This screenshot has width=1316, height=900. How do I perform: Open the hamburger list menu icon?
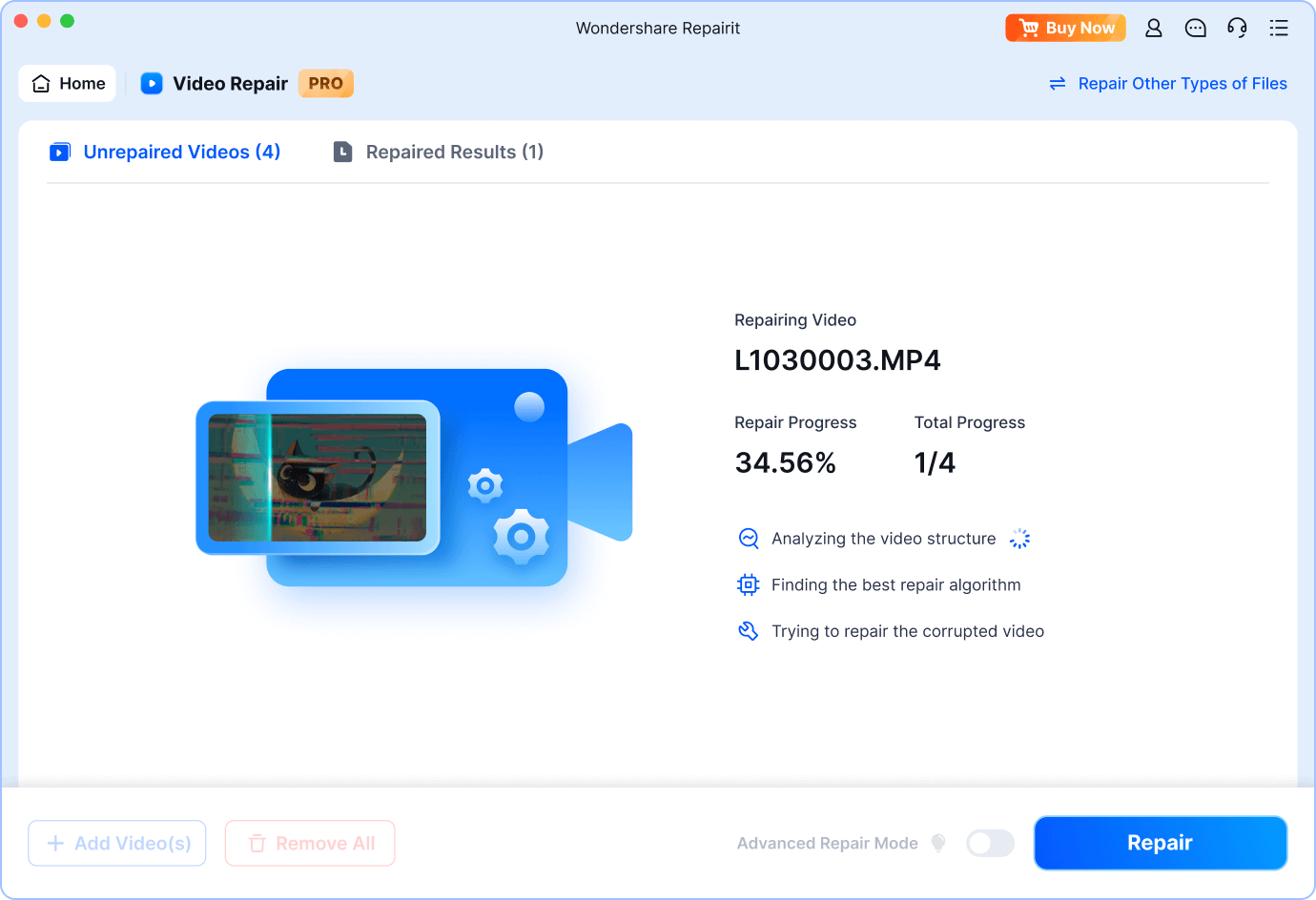point(1279,28)
